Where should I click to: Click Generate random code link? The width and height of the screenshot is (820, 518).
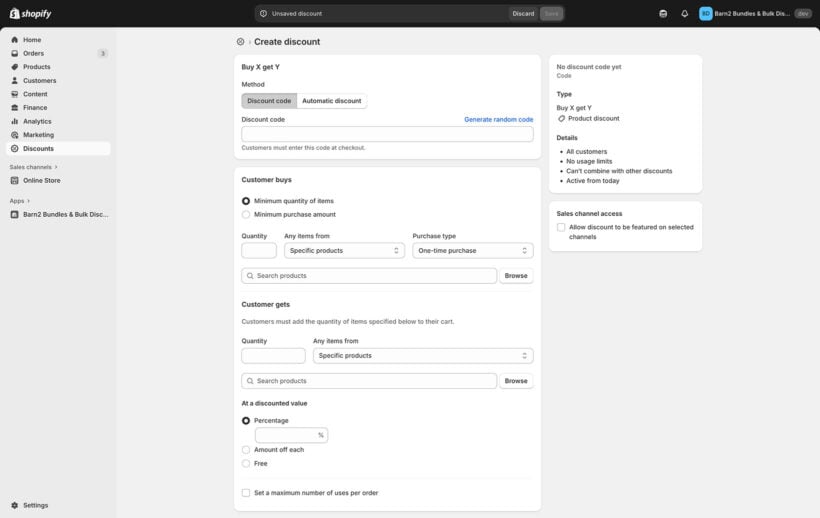498,119
